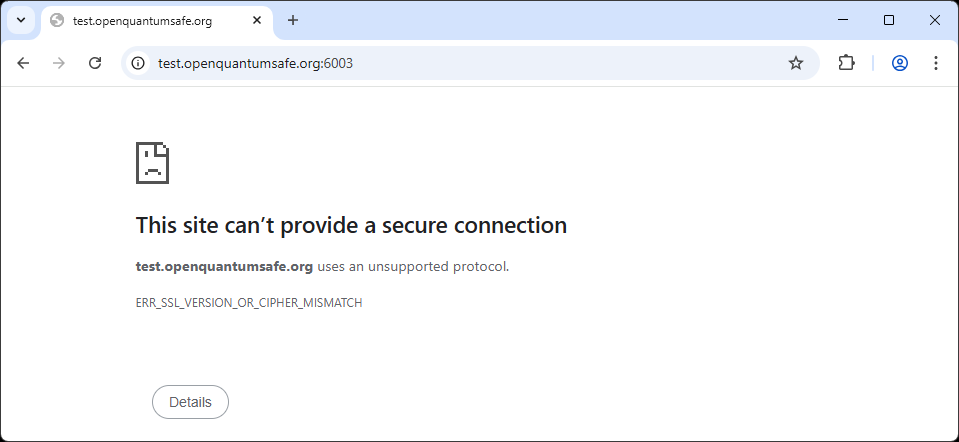The width and height of the screenshot is (959, 442).
Task: Open the Extensions puzzle icon
Action: [x=846, y=63]
